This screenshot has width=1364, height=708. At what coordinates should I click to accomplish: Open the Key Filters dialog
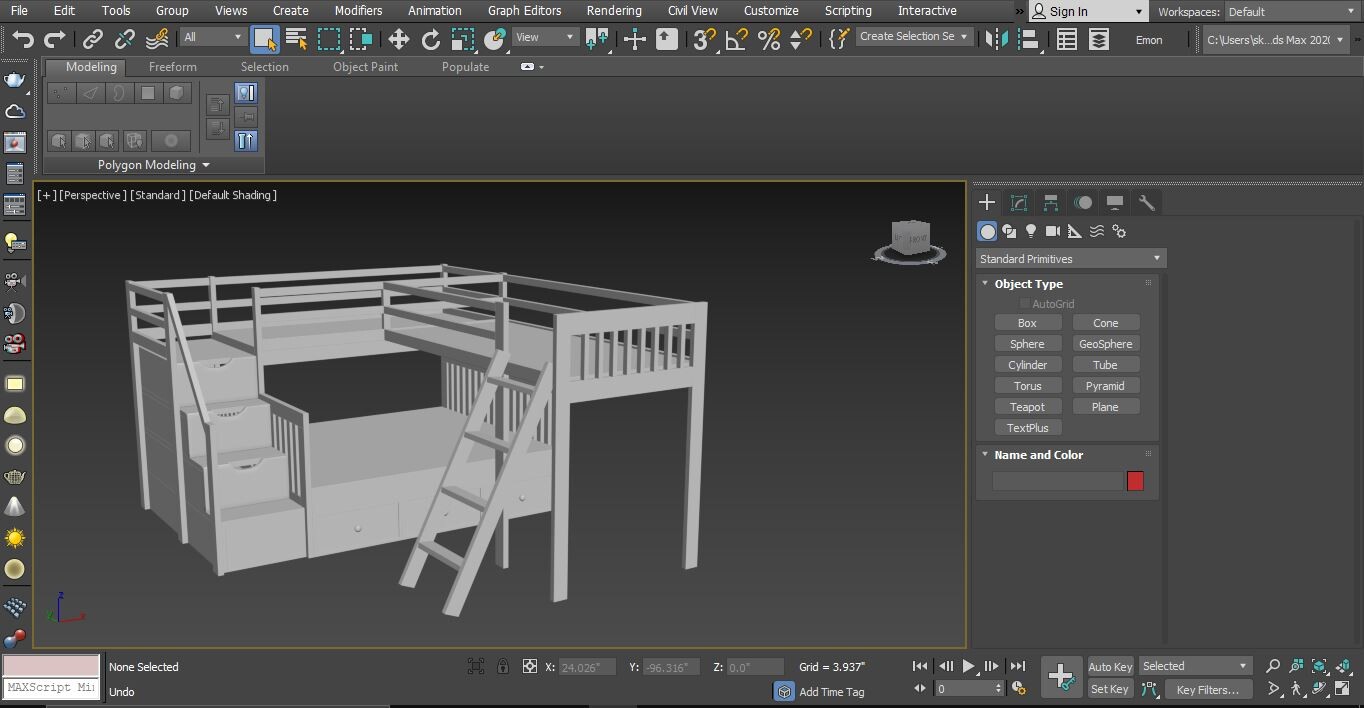(1208, 689)
